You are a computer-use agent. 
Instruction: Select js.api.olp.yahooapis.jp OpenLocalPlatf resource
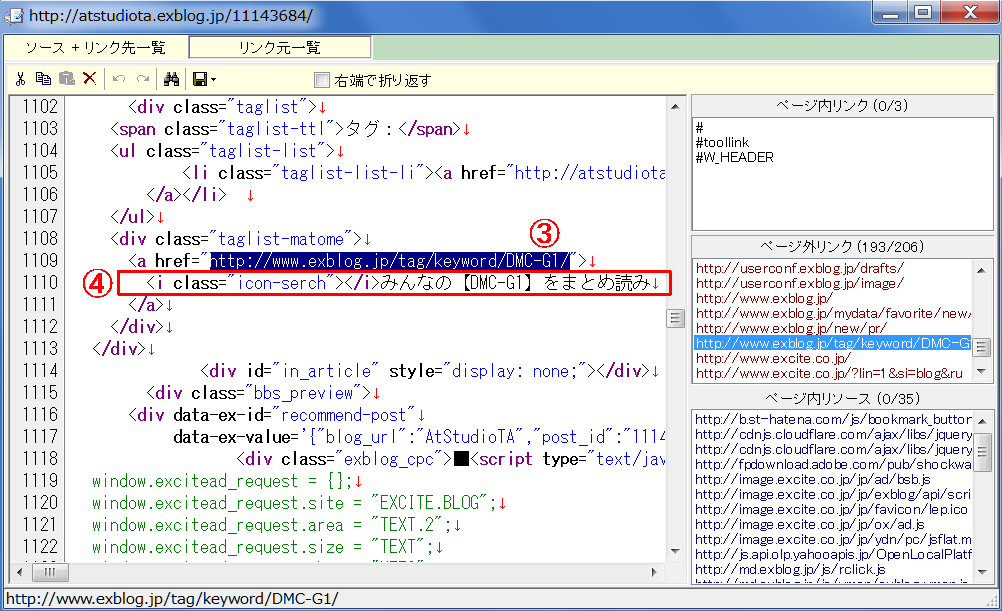(x=833, y=555)
